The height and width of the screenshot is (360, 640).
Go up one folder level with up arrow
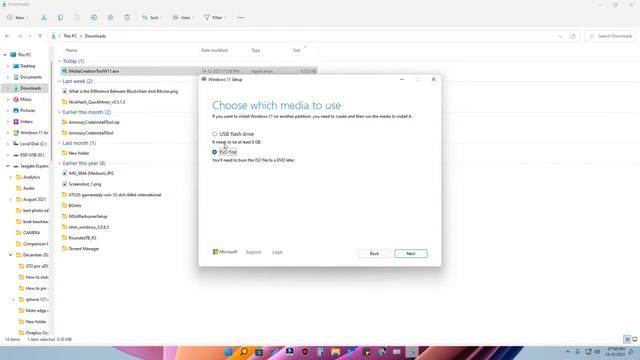[40, 36]
